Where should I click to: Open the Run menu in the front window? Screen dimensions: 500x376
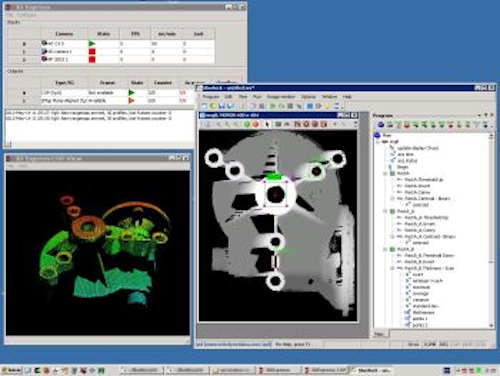pyautogui.click(x=257, y=97)
